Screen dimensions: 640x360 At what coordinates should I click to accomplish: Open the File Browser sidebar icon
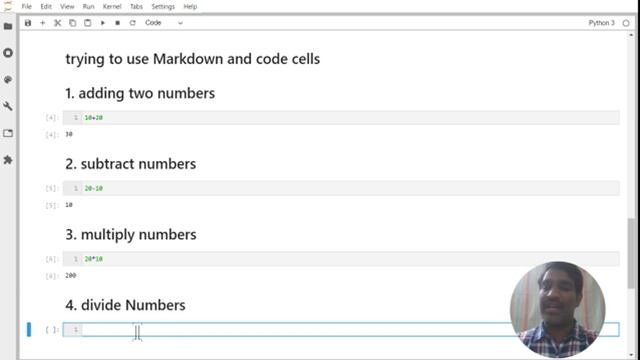(8, 27)
